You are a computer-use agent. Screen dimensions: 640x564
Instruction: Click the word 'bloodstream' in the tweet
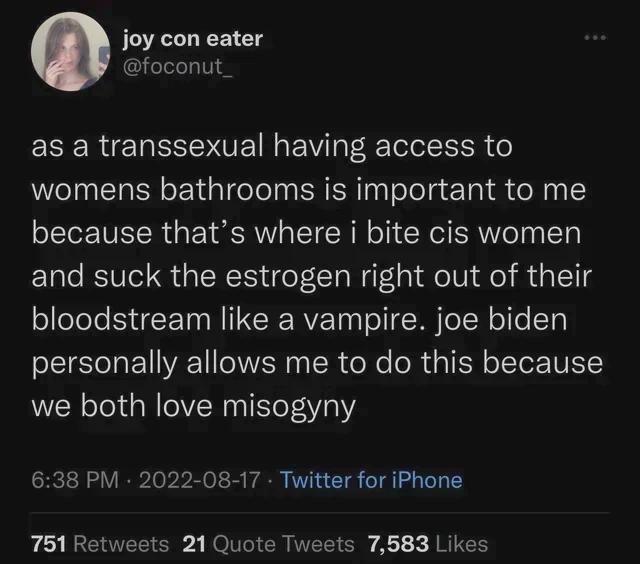click(121, 320)
